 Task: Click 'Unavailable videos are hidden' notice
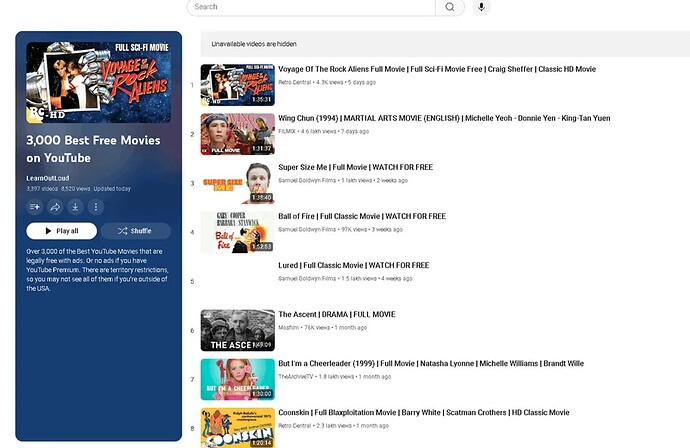tap(254, 44)
